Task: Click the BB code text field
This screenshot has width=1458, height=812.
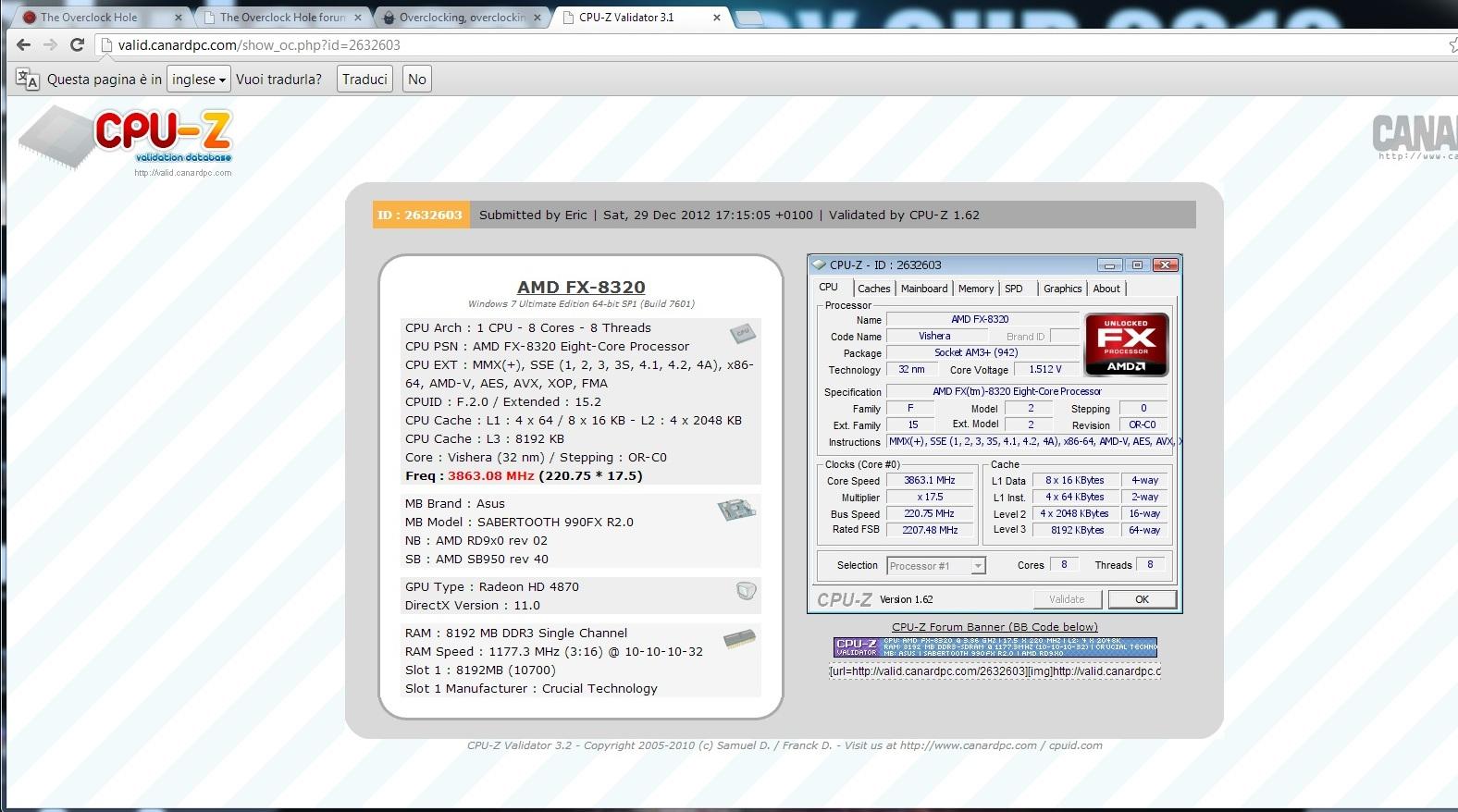Action: 995,671
